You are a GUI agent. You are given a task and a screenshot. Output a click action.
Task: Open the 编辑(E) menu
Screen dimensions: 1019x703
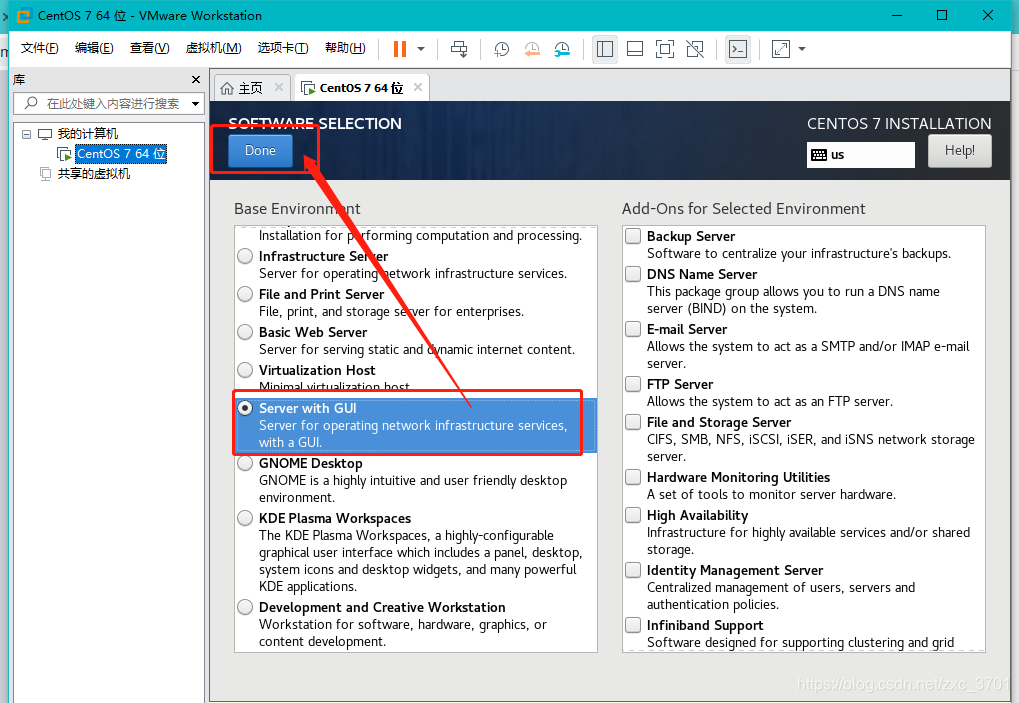pyautogui.click(x=94, y=48)
